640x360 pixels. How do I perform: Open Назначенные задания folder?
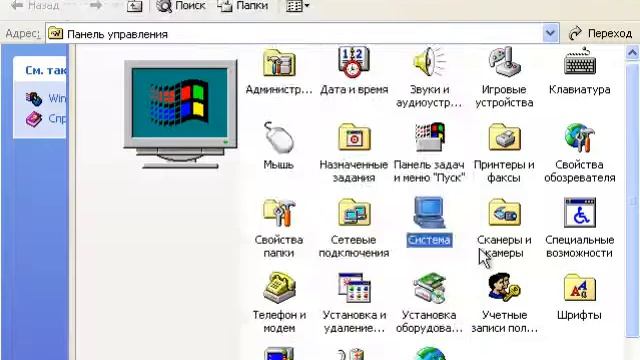pyautogui.click(x=354, y=138)
